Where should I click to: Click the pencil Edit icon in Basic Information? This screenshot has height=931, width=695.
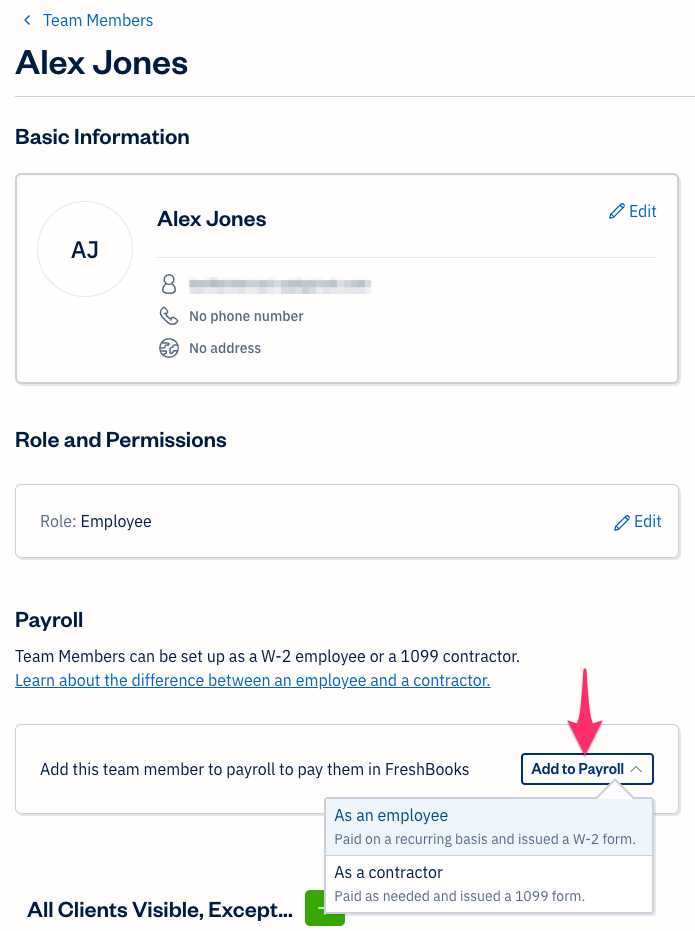pos(617,211)
